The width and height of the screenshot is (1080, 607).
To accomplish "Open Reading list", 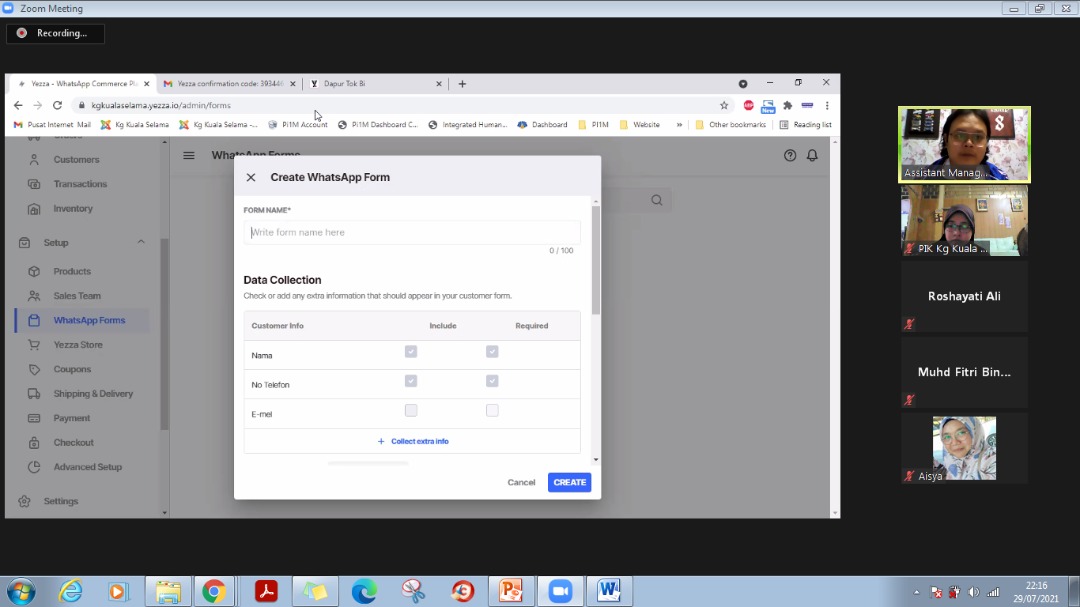I will pos(805,125).
